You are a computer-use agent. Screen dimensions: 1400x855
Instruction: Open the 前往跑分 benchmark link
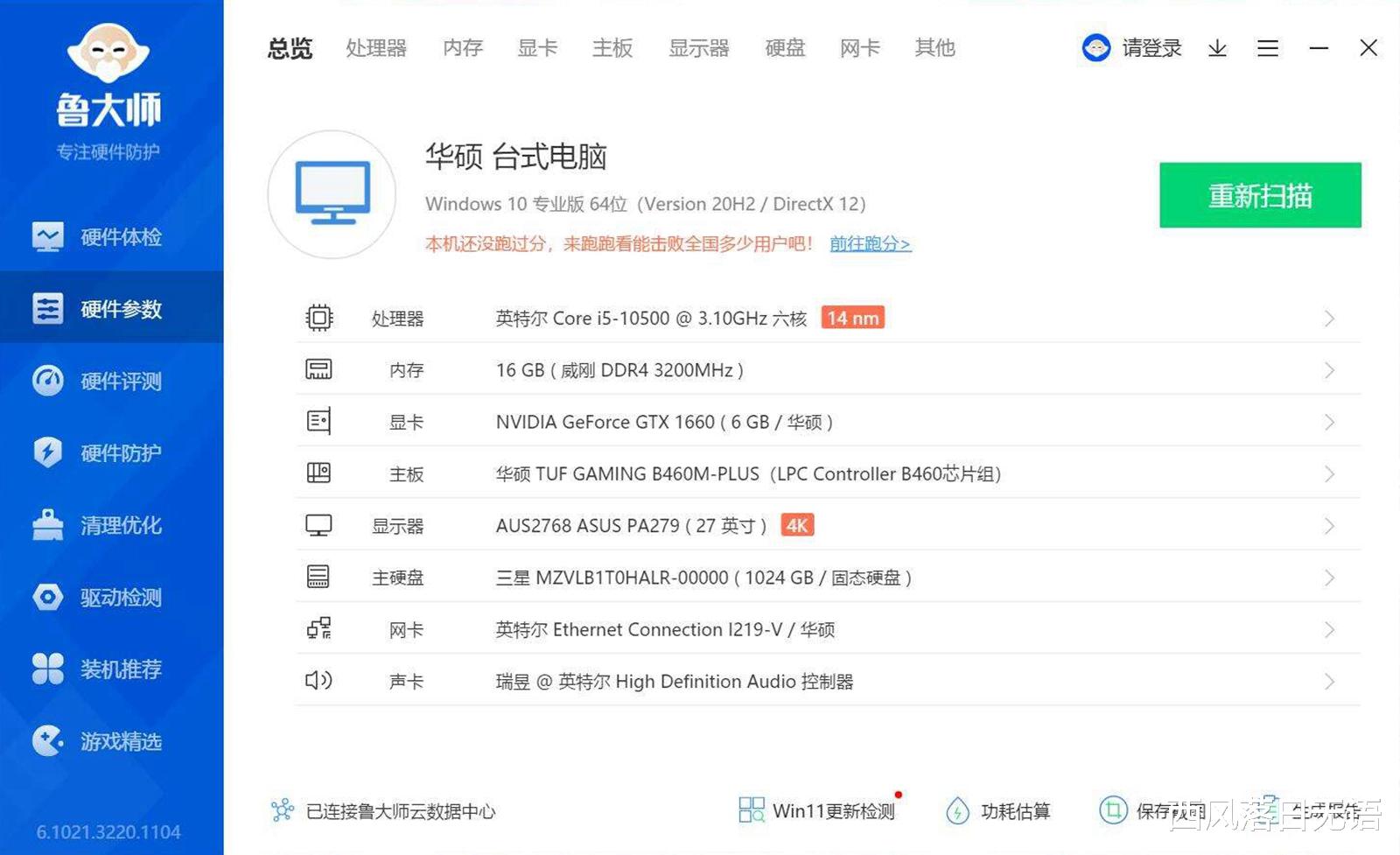(869, 244)
